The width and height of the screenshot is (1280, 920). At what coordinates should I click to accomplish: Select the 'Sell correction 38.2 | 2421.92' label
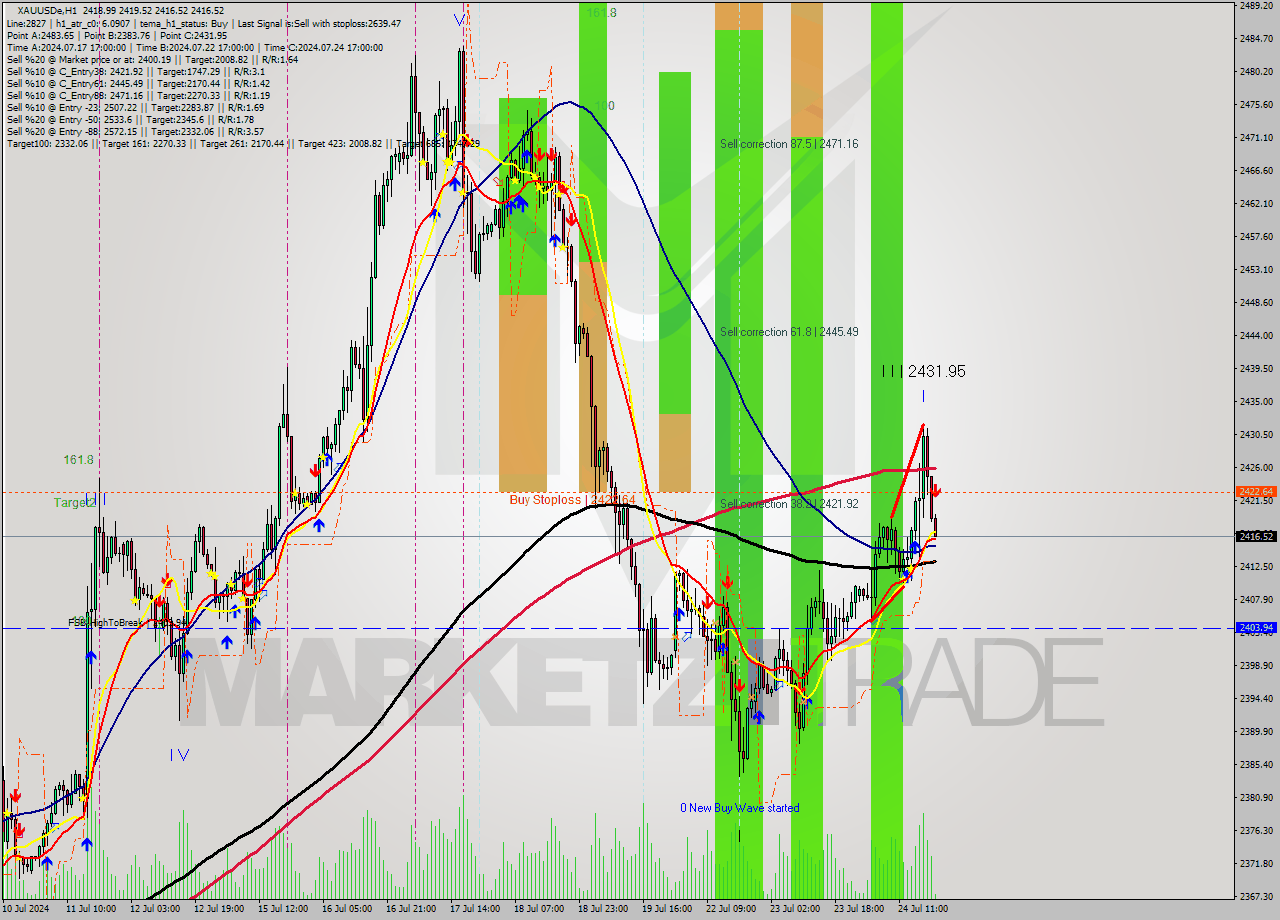coord(789,504)
